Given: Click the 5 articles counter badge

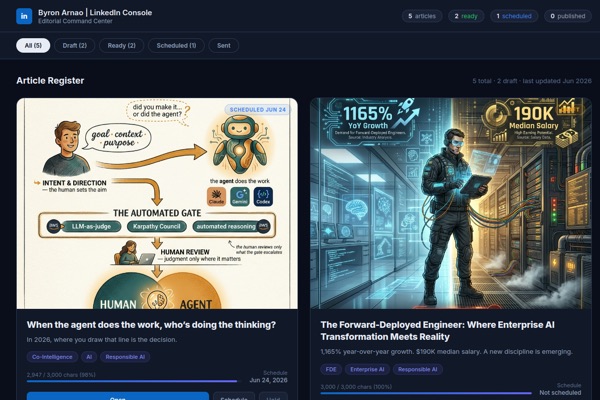Looking at the screenshot, I should pyautogui.click(x=422, y=16).
